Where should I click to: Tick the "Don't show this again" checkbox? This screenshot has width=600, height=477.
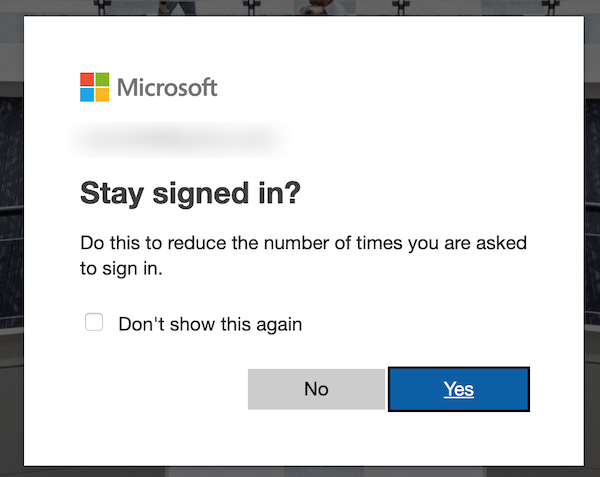tap(94, 322)
